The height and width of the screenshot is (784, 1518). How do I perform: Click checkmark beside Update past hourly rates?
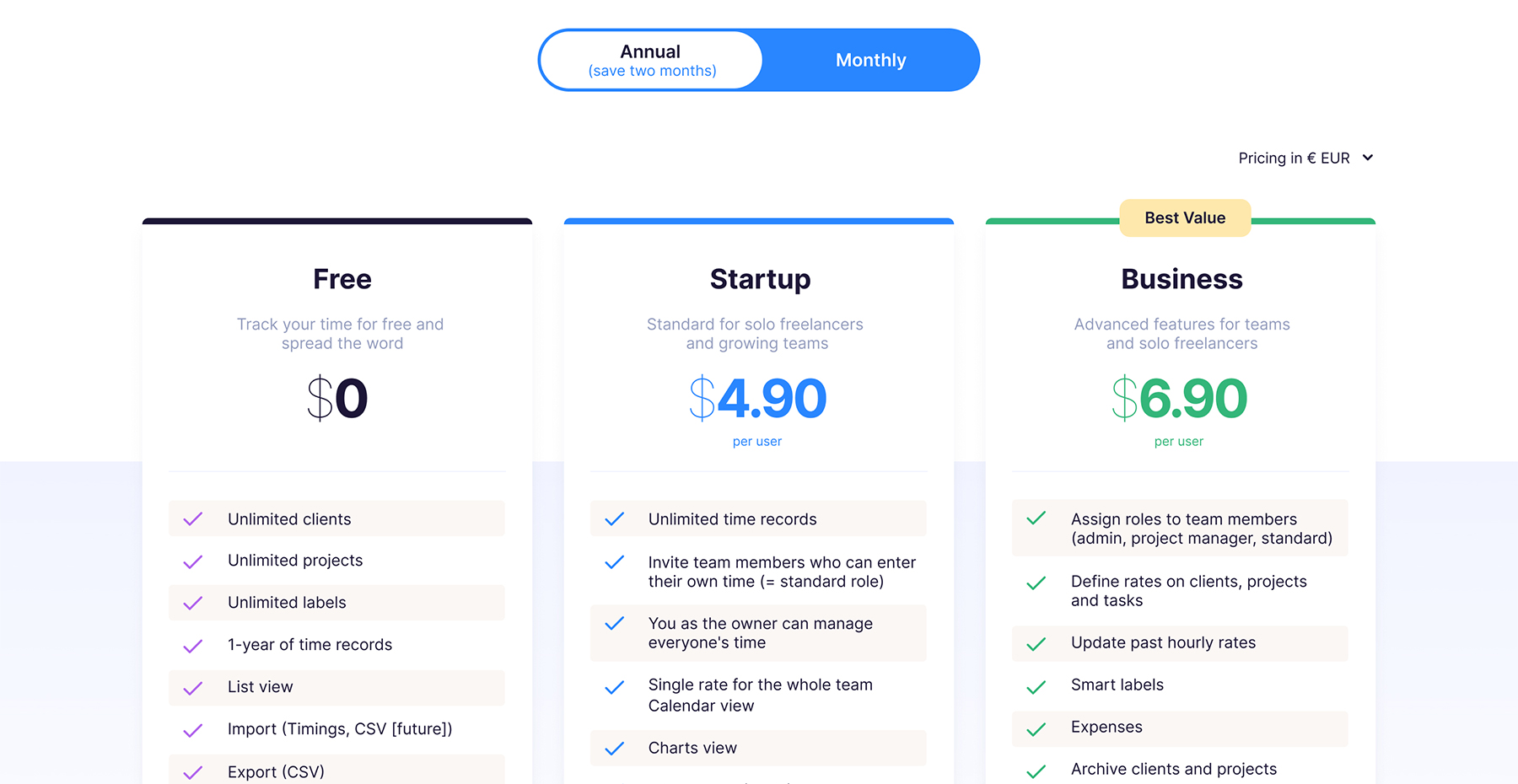coord(1036,645)
